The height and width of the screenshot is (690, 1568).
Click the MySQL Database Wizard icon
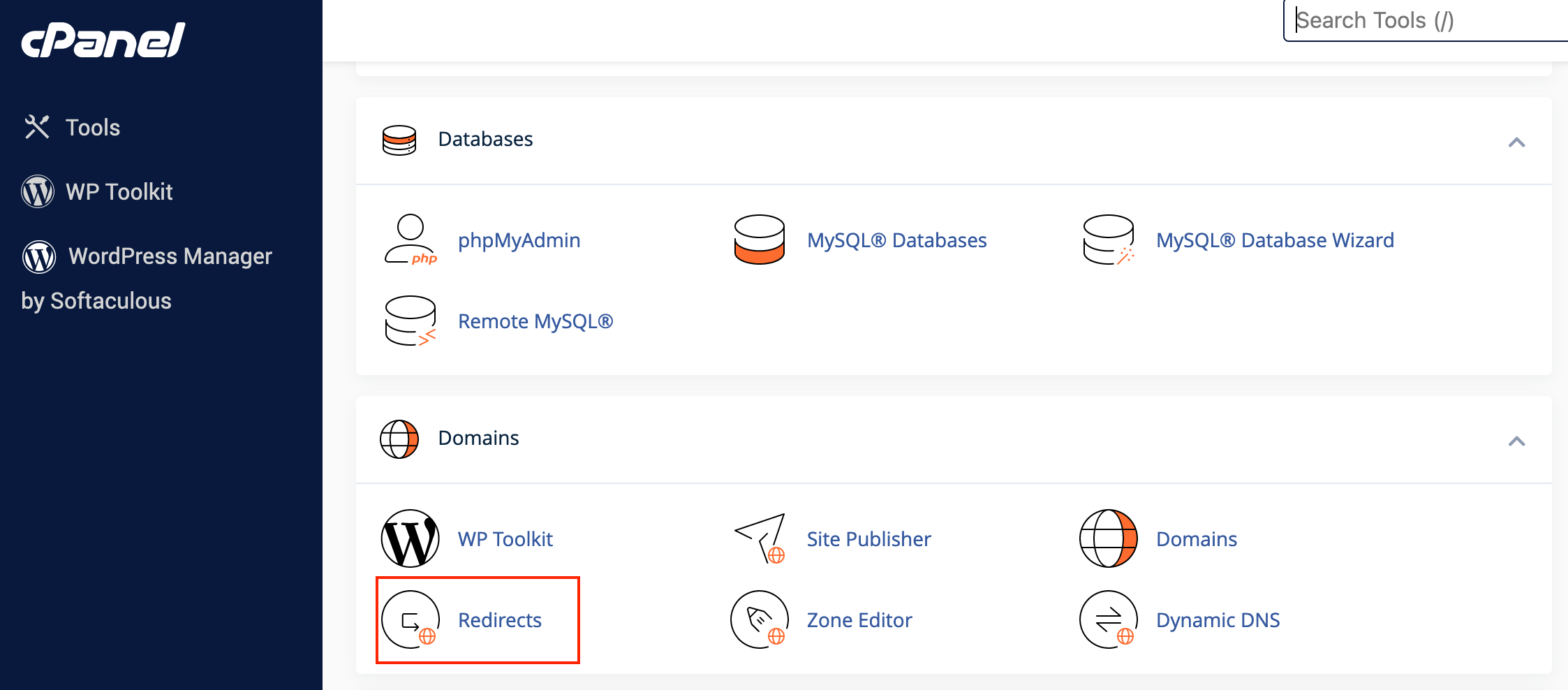pyautogui.click(x=1109, y=240)
